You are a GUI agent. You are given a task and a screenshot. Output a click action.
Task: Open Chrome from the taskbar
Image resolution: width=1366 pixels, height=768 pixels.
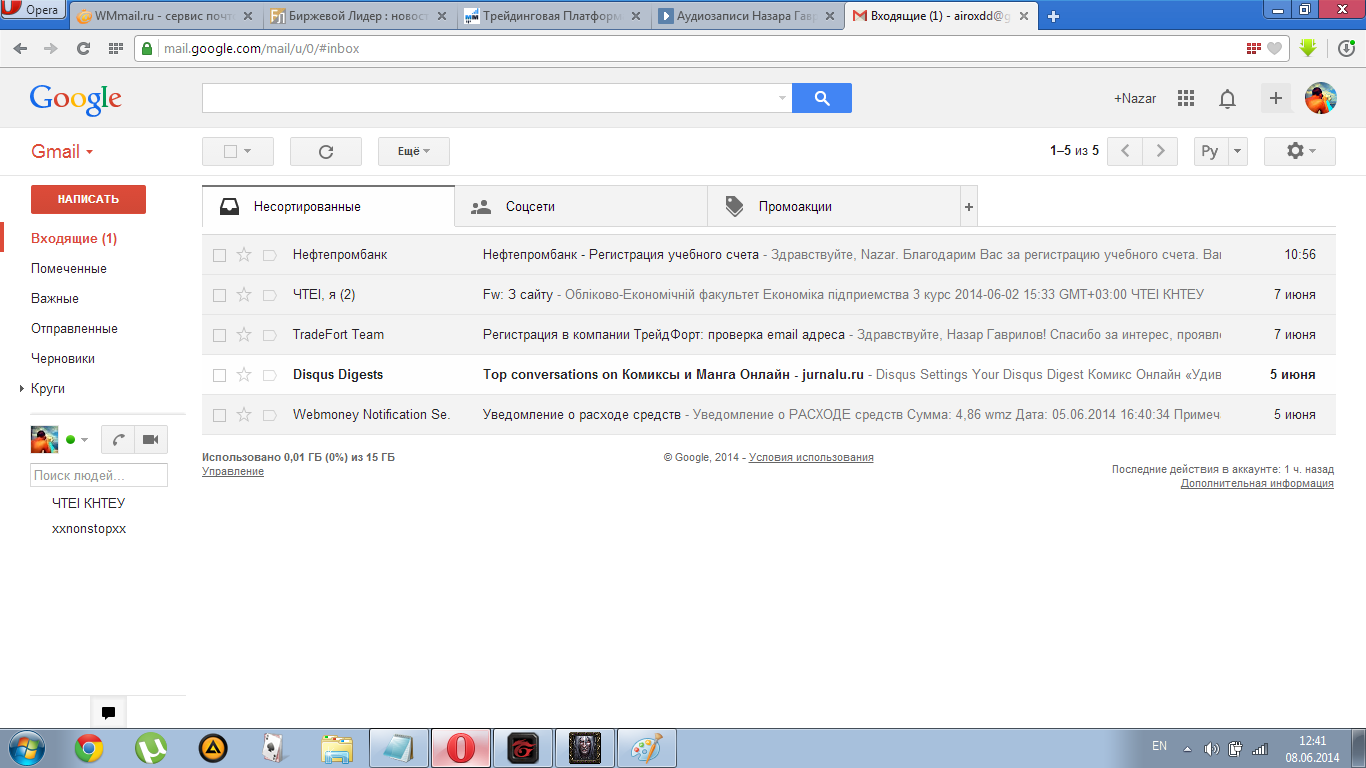tap(89, 748)
